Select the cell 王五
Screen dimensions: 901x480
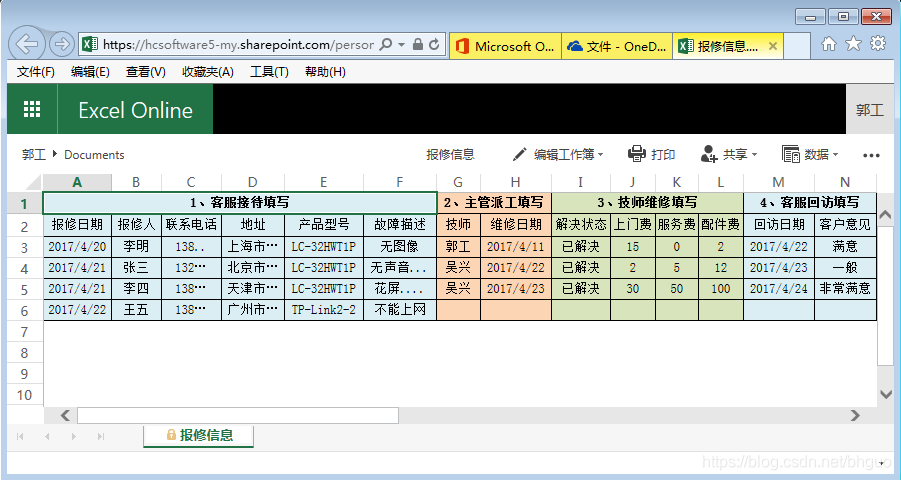tap(136, 310)
